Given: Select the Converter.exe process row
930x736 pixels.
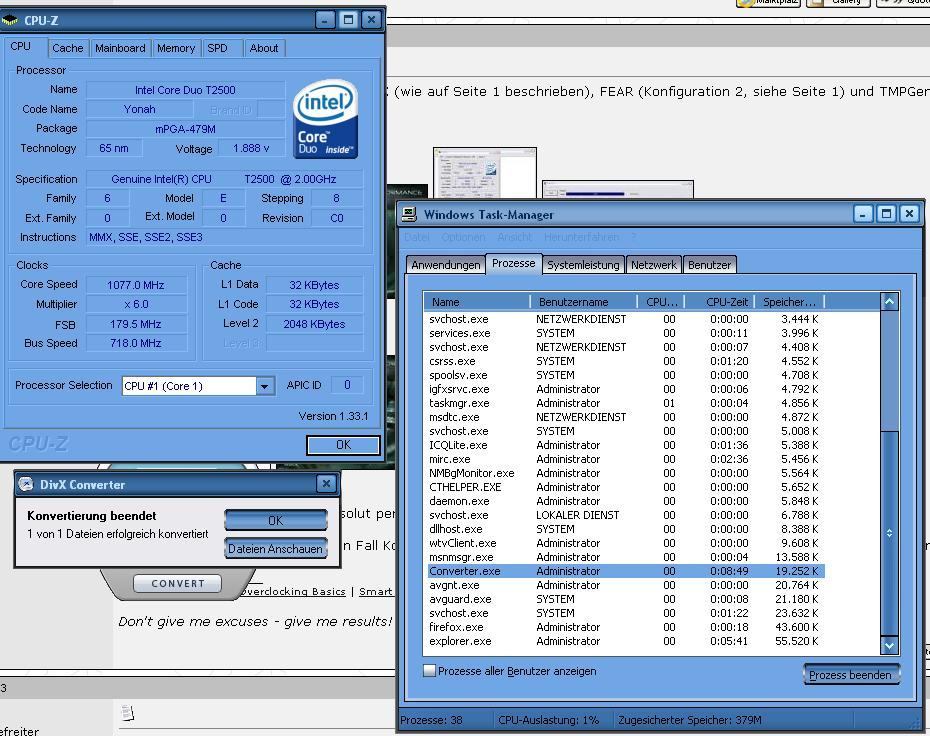Looking at the screenshot, I should pyautogui.click(x=624, y=571).
